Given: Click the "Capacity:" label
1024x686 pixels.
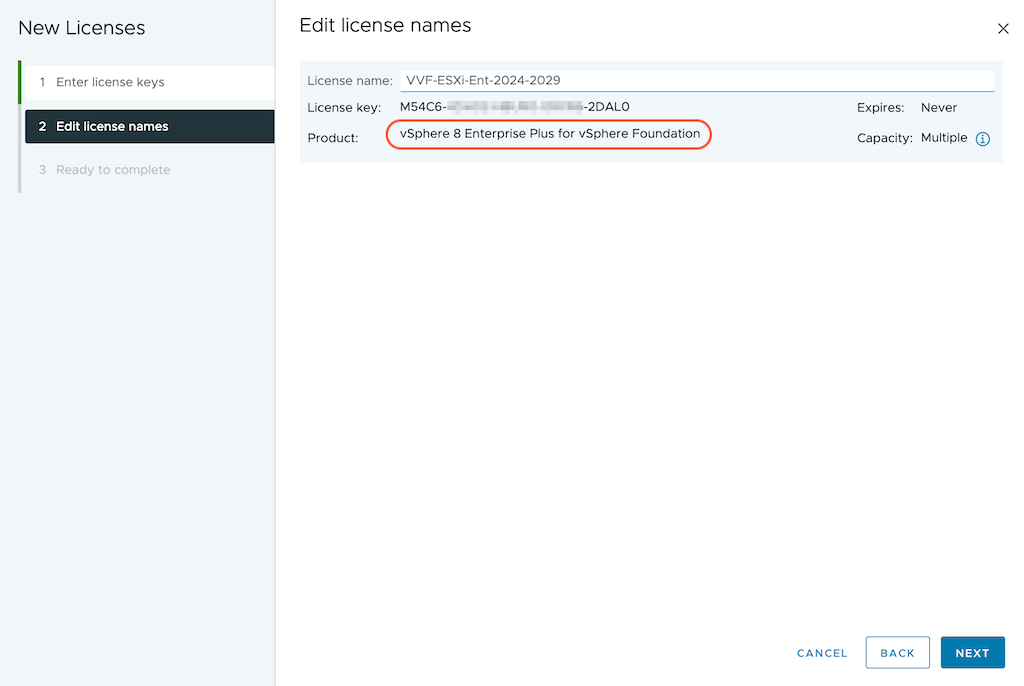Looking at the screenshot, I should point(884,138).
